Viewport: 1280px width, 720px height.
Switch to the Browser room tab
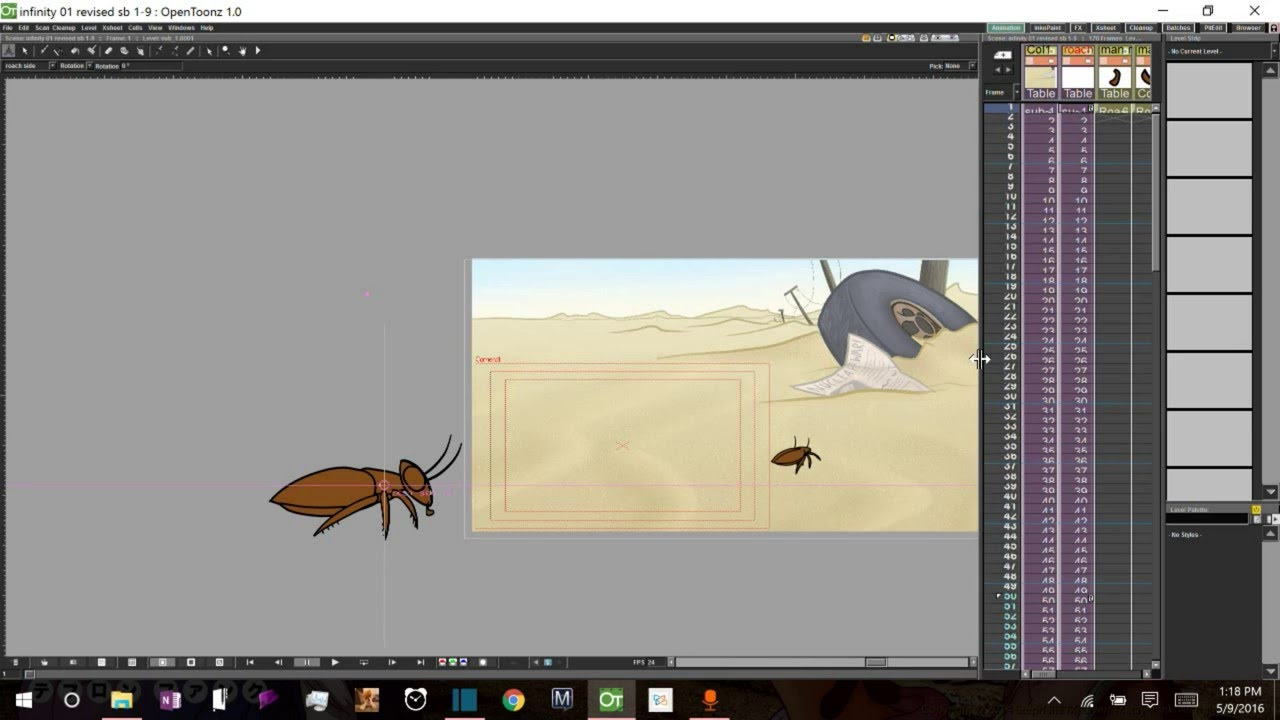[x=1248, y=28]
